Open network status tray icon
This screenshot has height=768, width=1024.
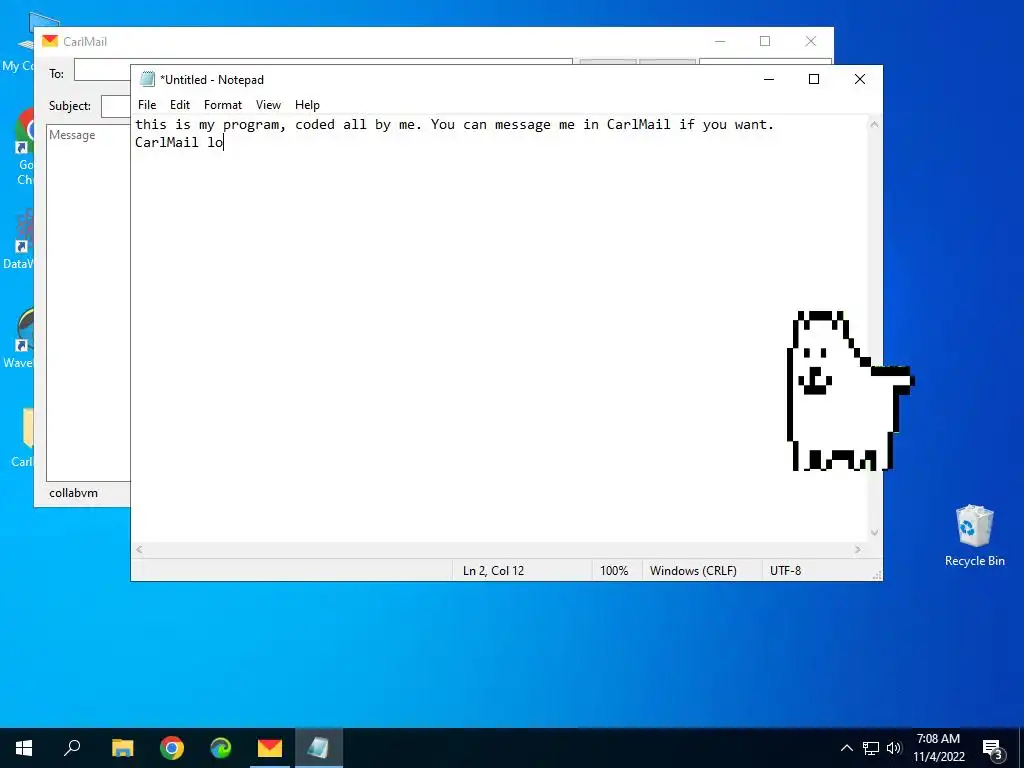(x=871, y=748)
